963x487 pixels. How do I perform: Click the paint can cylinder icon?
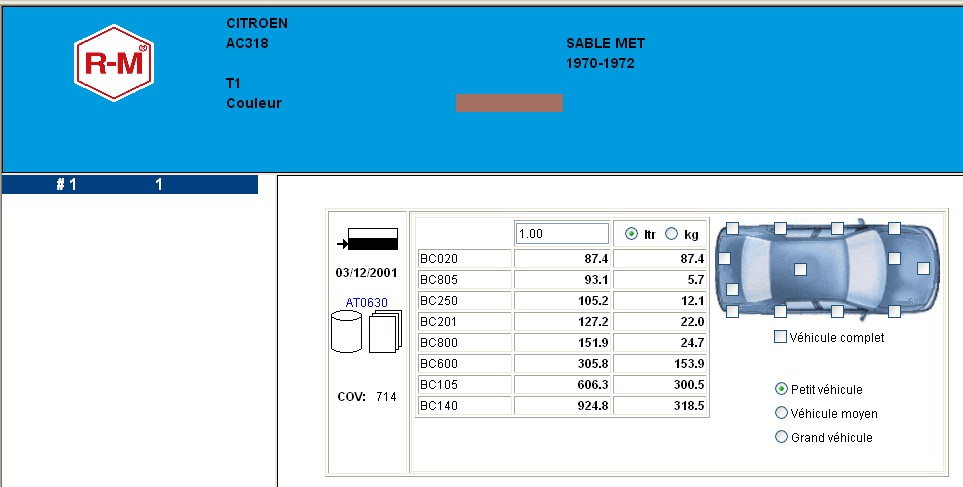pyautogui.click(x=345, y=331)
